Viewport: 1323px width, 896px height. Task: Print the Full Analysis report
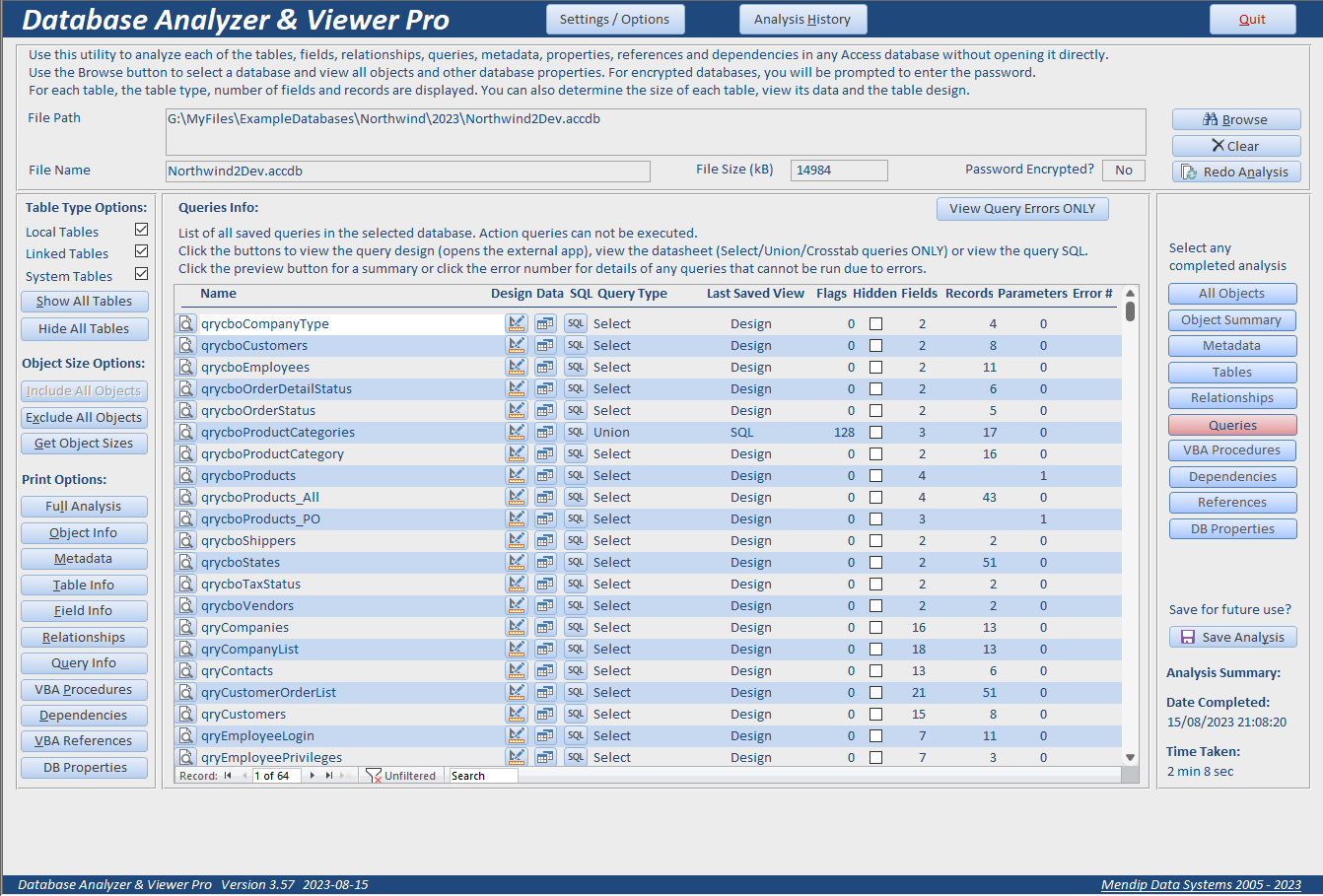pos(84,507)
